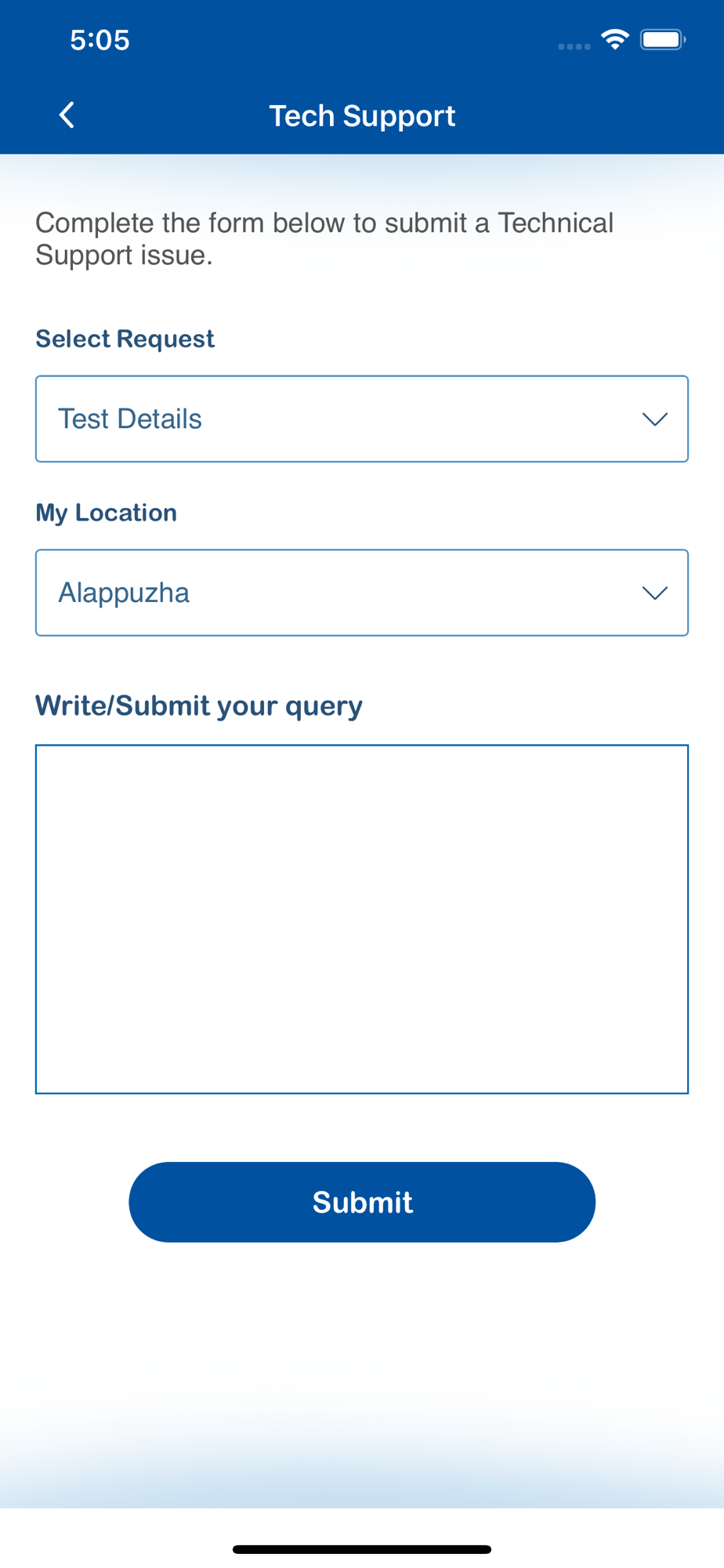Image resolution: width=724 pixels, height=1568 pixels.
Task: Go back using the header arrow
Action: pos(67,115)
